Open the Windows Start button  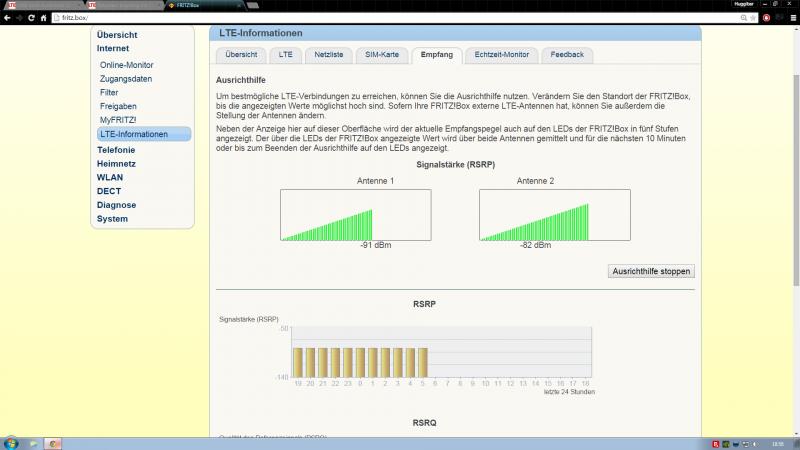click(x=11, y=443)
